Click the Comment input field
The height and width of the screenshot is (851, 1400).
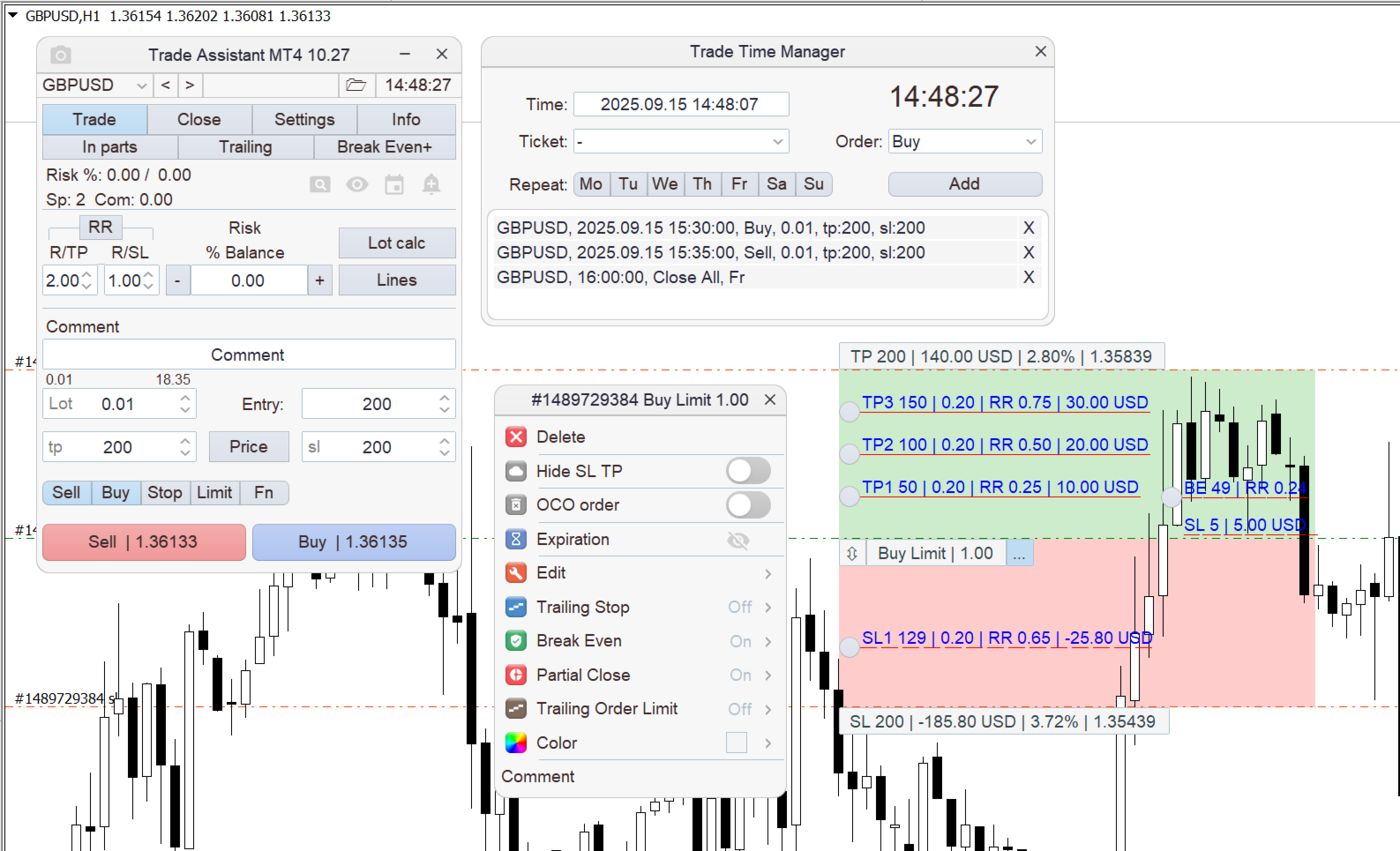pos(249,355)
